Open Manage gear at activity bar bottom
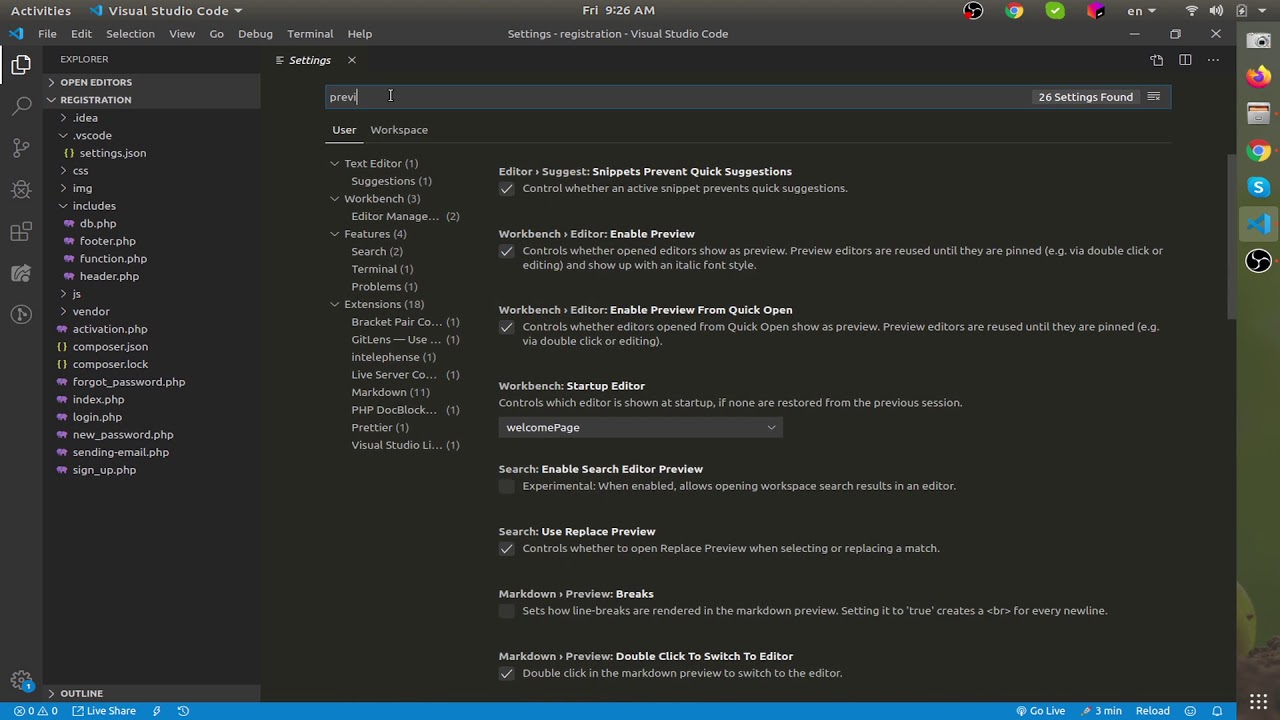This screenshot has width=1280, height=720. (x=21, y=681)
